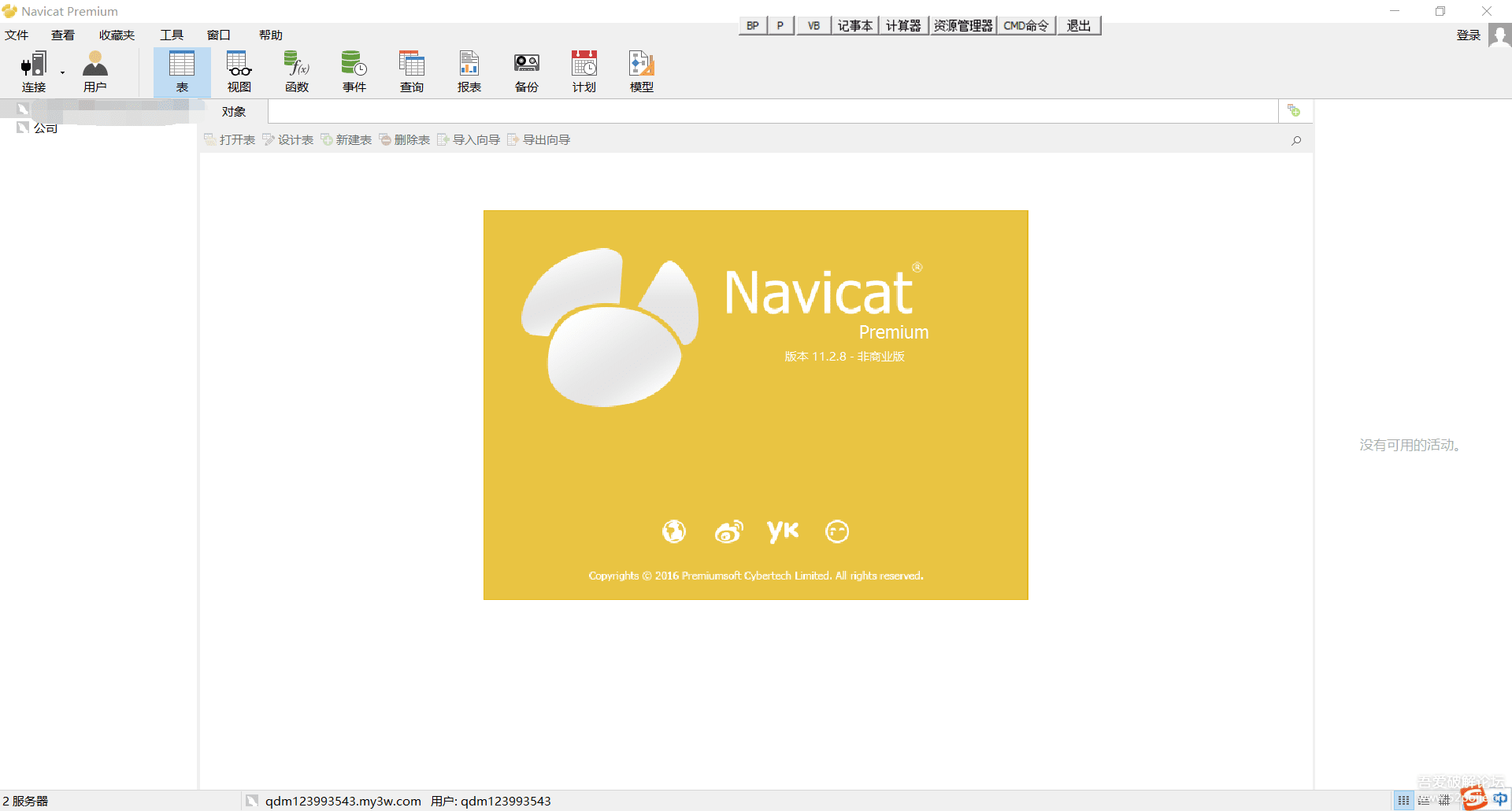The height and width of the screenshot is (811, 1512).
Task: Click the Navicat title bar logo icon
Action: (9, 11)
